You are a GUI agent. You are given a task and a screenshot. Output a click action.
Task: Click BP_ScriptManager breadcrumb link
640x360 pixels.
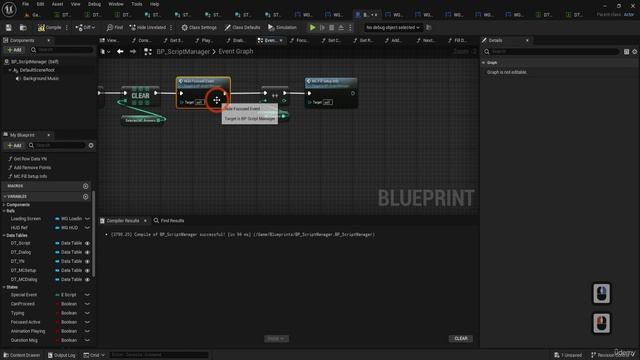[183, 52]
